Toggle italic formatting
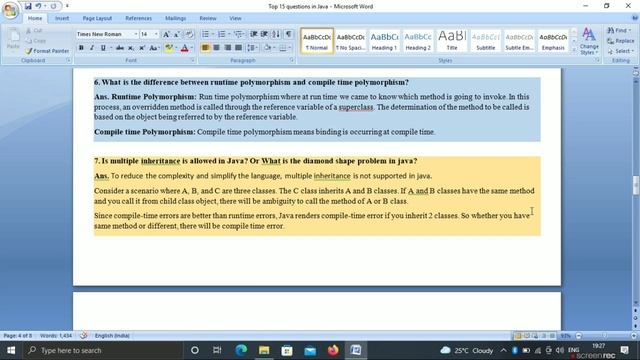640x360 pixels. tap(92, 48)
